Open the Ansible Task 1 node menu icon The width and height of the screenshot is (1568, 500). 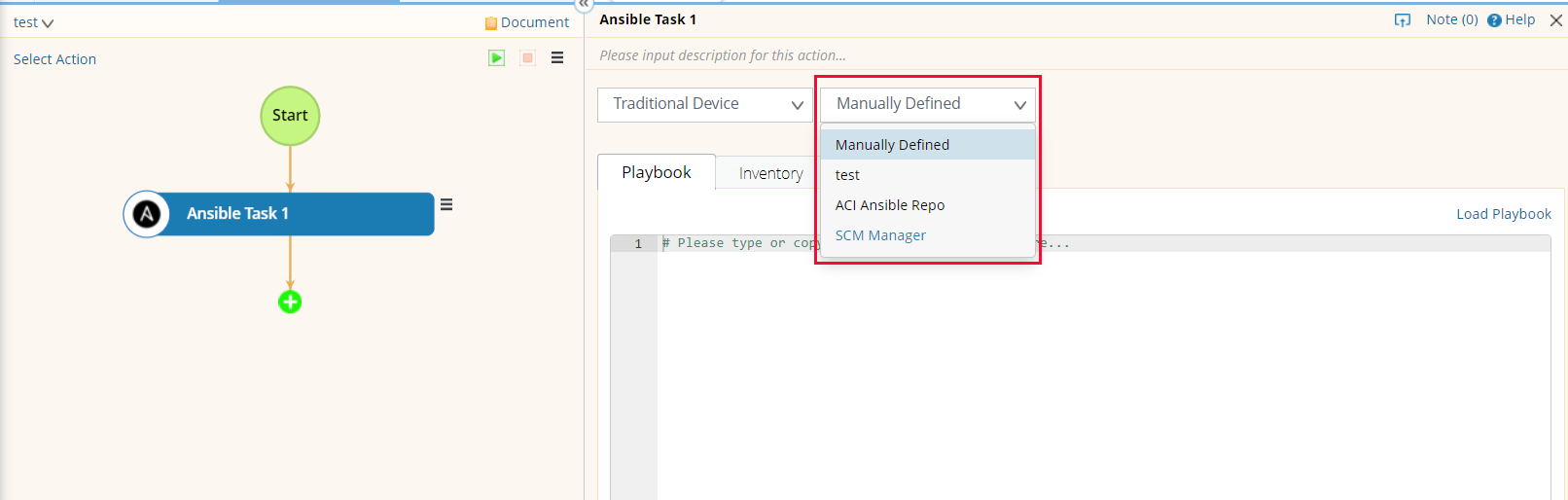tap(446, 204)
